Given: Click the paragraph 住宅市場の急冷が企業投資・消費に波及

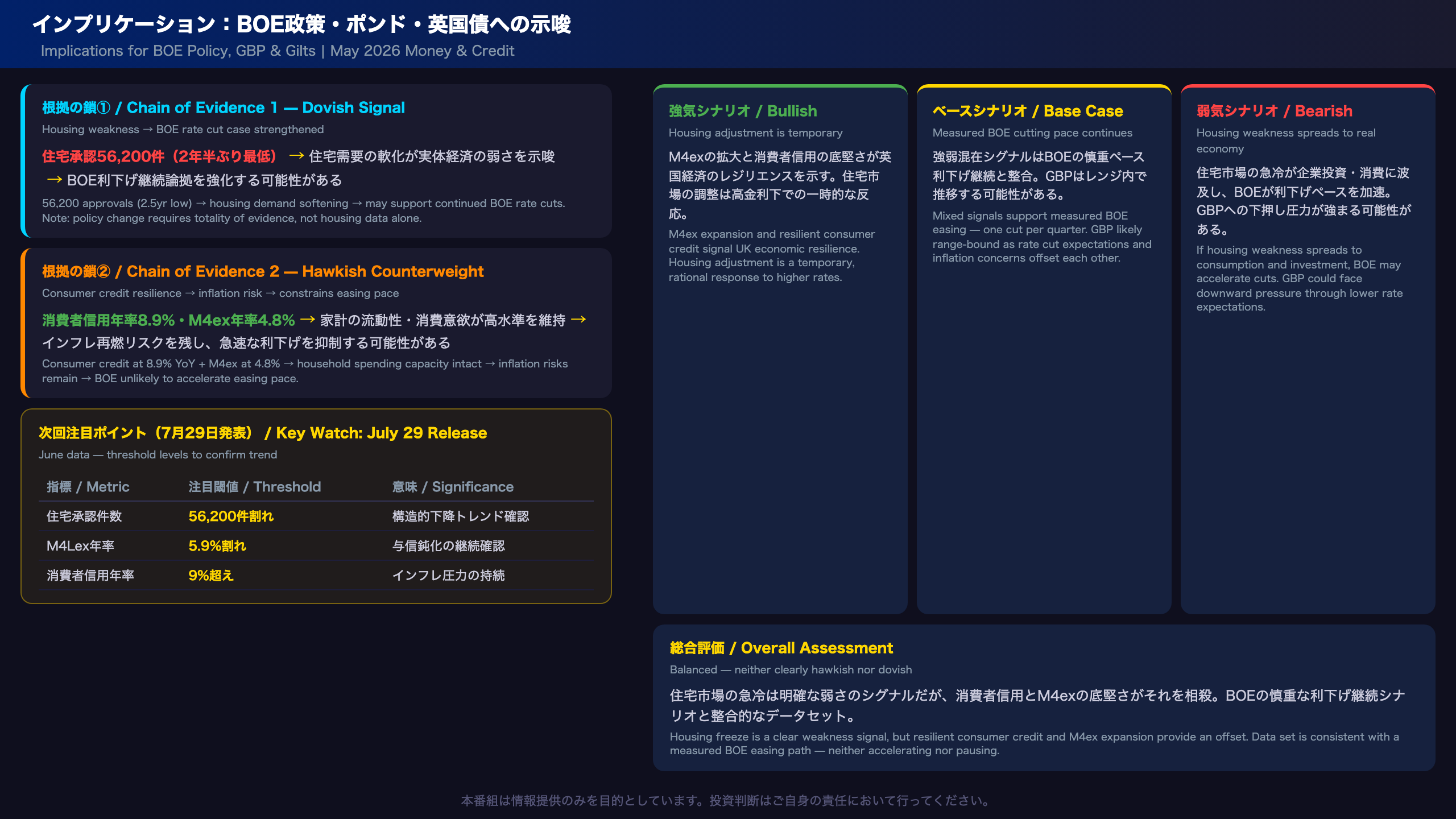Looking at the screenshot, I should pos(1304,201).
